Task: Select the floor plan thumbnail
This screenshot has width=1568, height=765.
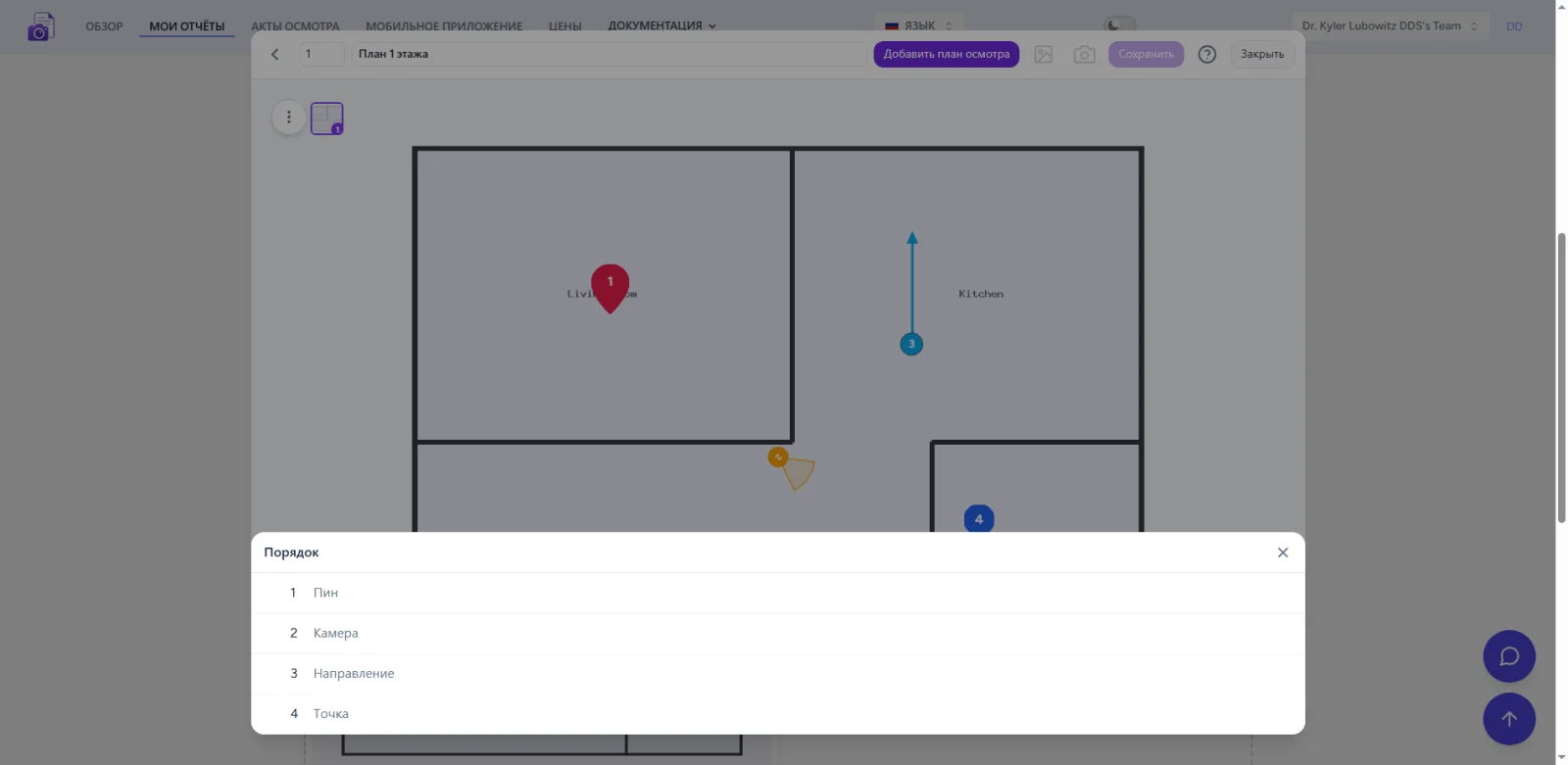Action: 327,119
